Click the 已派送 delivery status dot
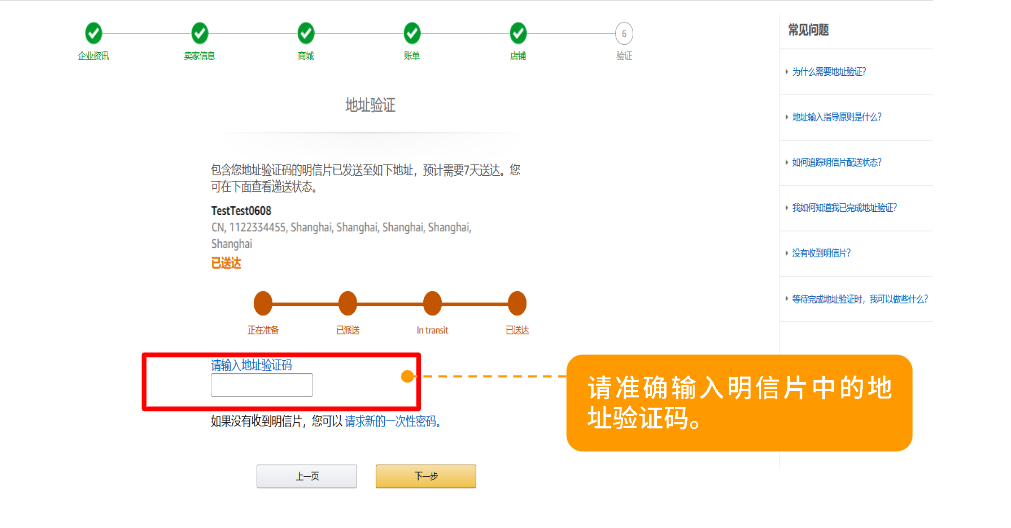The width and height of the screenshot is (1011, 528). [348, 303]
